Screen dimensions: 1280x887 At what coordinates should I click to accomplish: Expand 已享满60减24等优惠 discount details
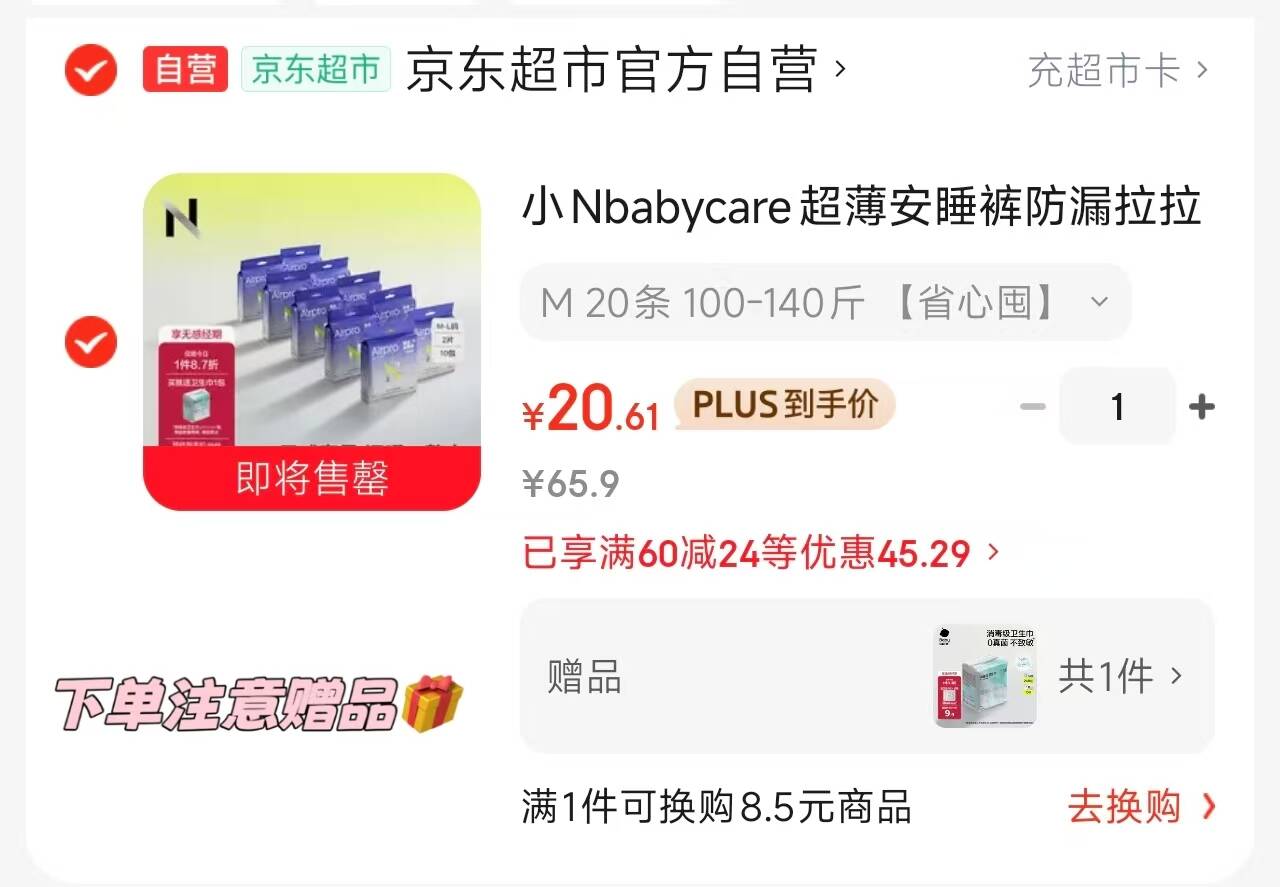761,552
